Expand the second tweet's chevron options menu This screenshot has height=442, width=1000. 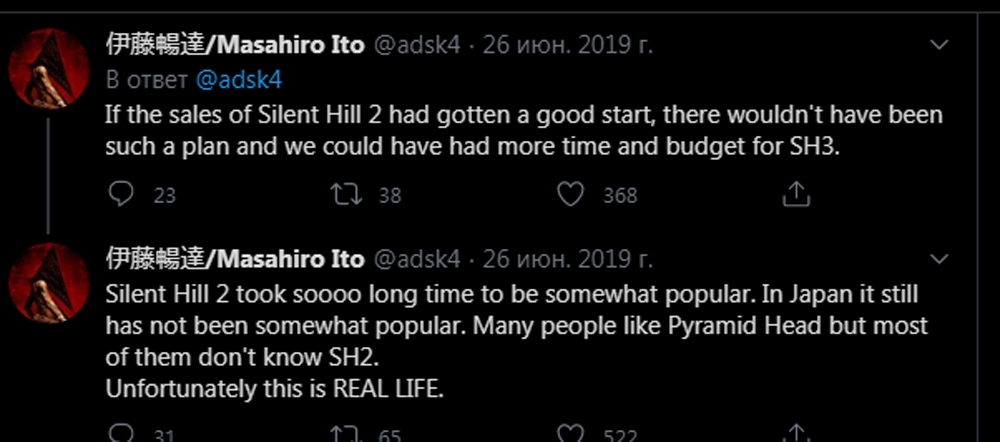939,259
